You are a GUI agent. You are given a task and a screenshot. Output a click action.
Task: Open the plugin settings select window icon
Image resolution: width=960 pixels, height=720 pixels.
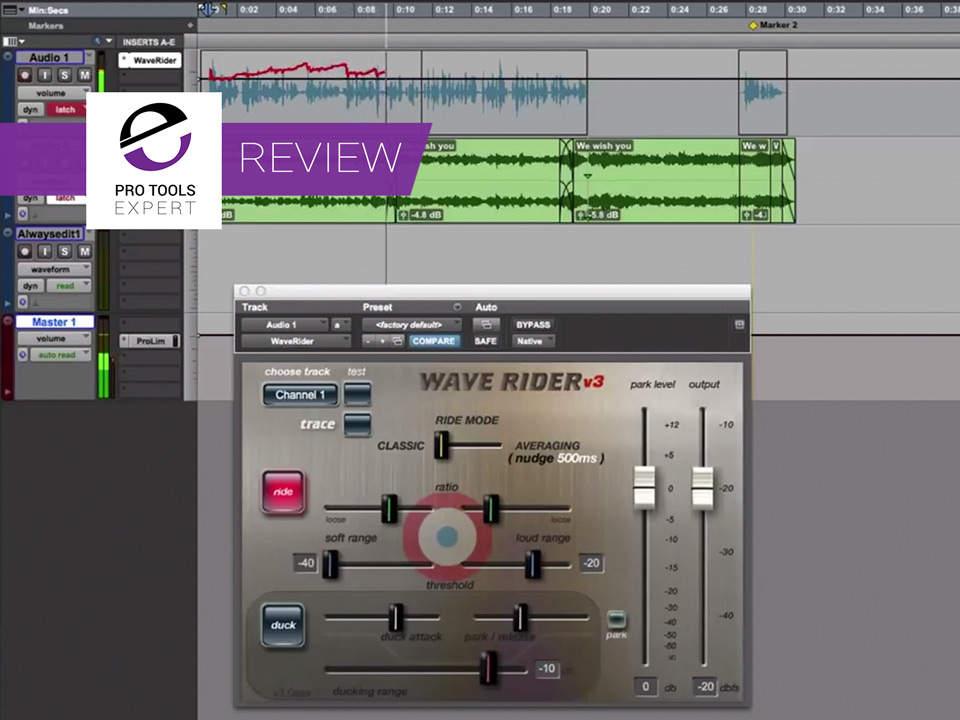point(397,341)
